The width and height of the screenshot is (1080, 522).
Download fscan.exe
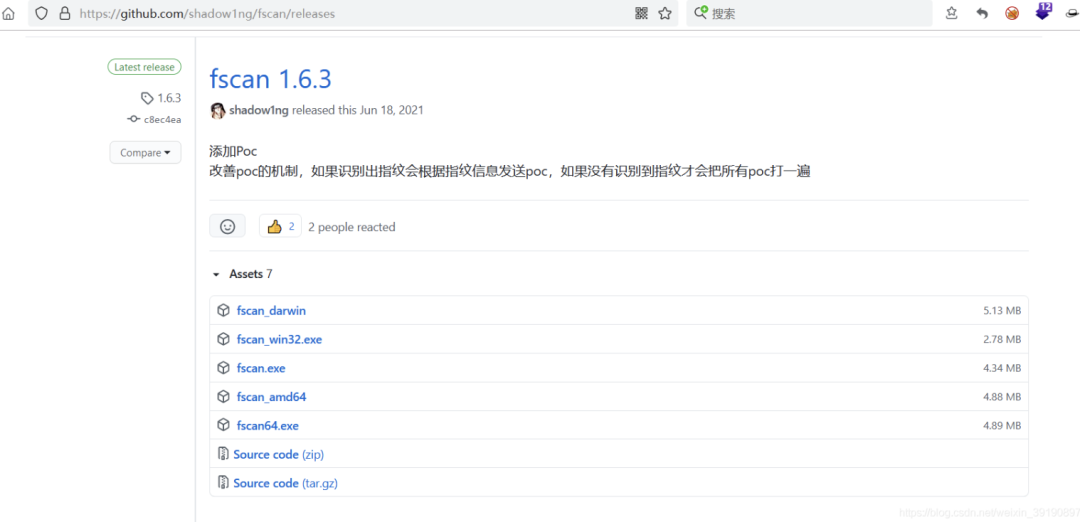tap(261, 368)
